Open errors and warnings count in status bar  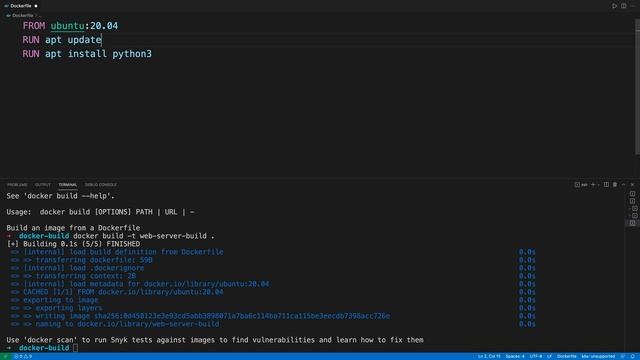(x=23, y=356)
